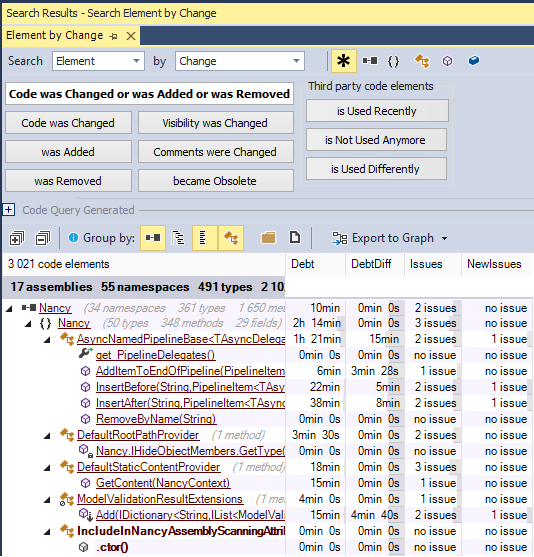Expand the Code Query Generated section
The image size is (534, 557).
pos(9,210)
